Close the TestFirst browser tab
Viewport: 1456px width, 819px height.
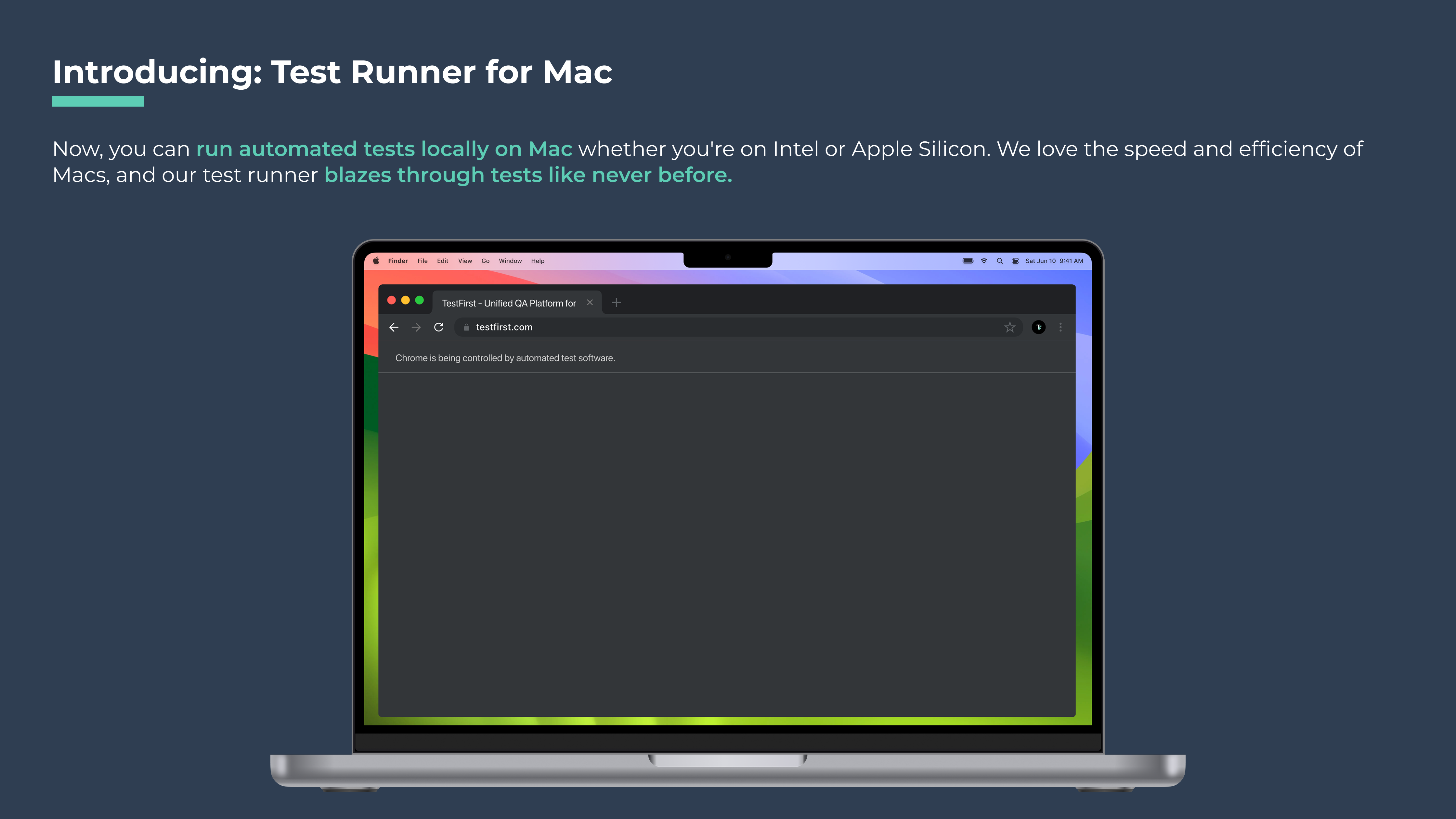(x=590, y=302)
